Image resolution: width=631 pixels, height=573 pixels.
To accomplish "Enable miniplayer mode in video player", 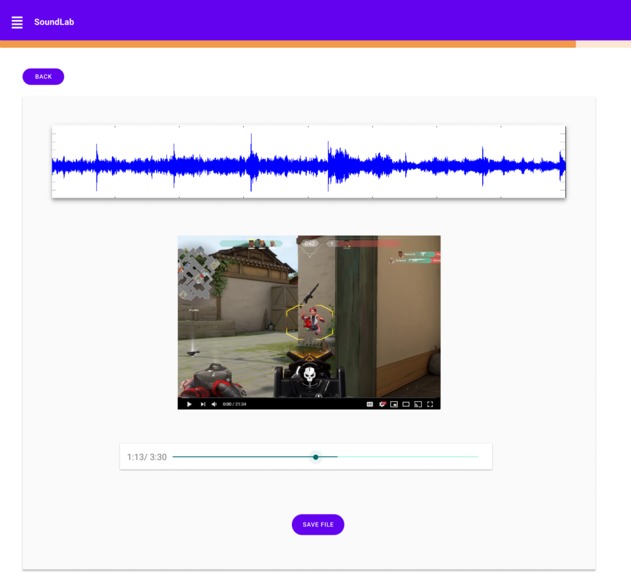I will [394, 404].
